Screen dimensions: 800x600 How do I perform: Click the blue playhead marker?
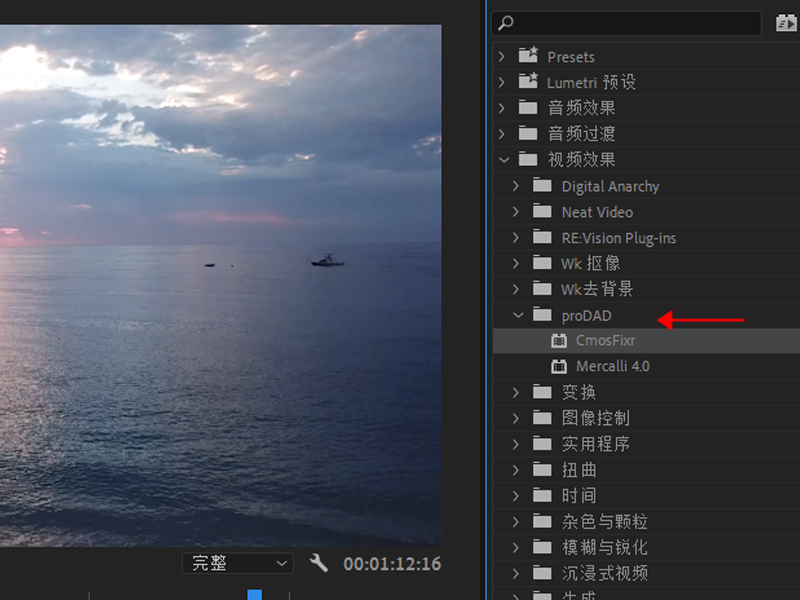coord(255,595)
